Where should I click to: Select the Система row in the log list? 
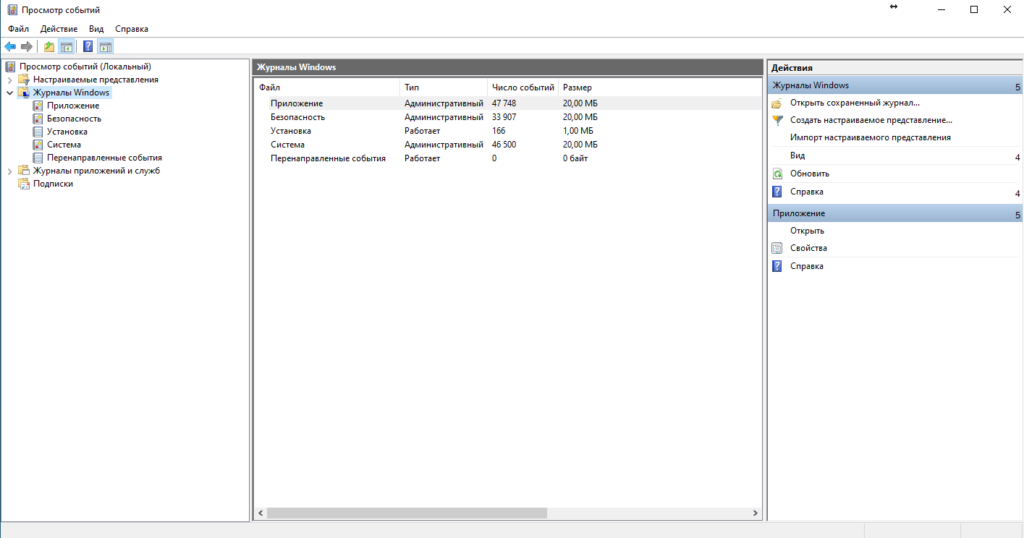pos(507,144)
